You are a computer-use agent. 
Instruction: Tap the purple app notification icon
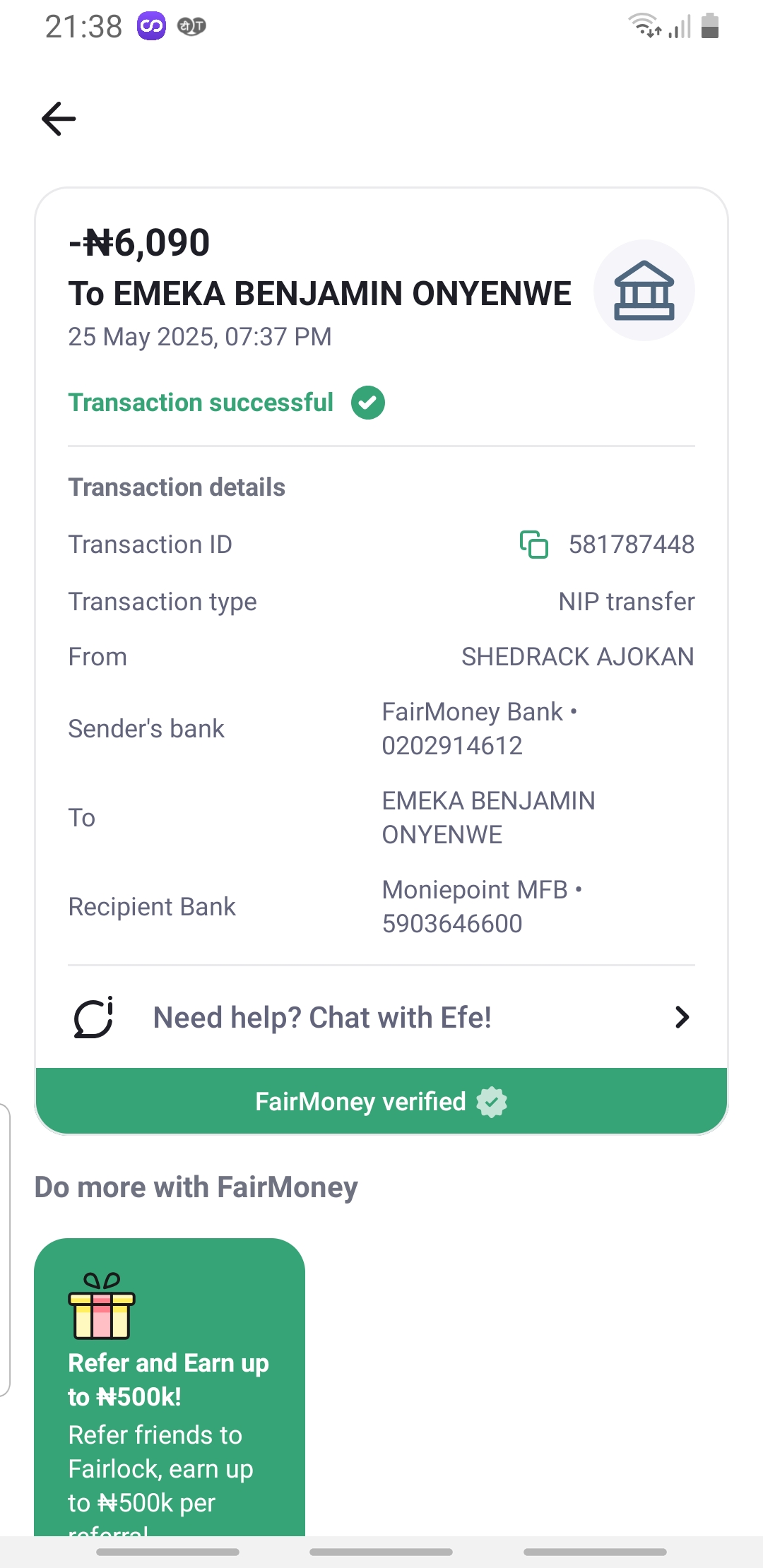151,26
